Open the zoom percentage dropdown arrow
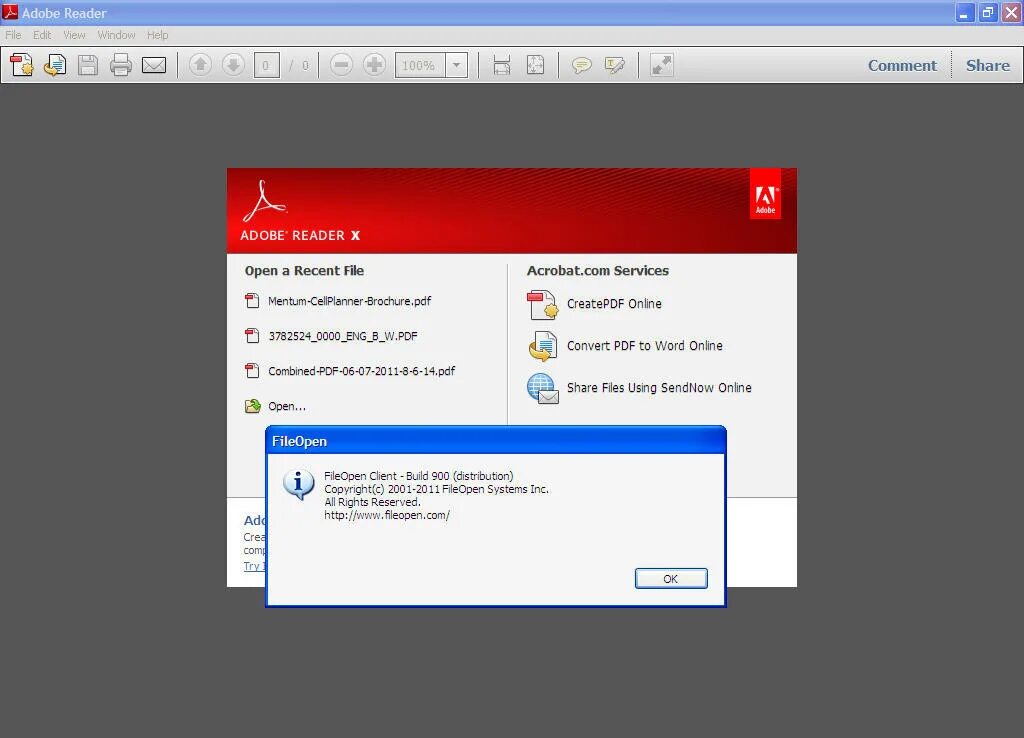 tap(456, 65)
